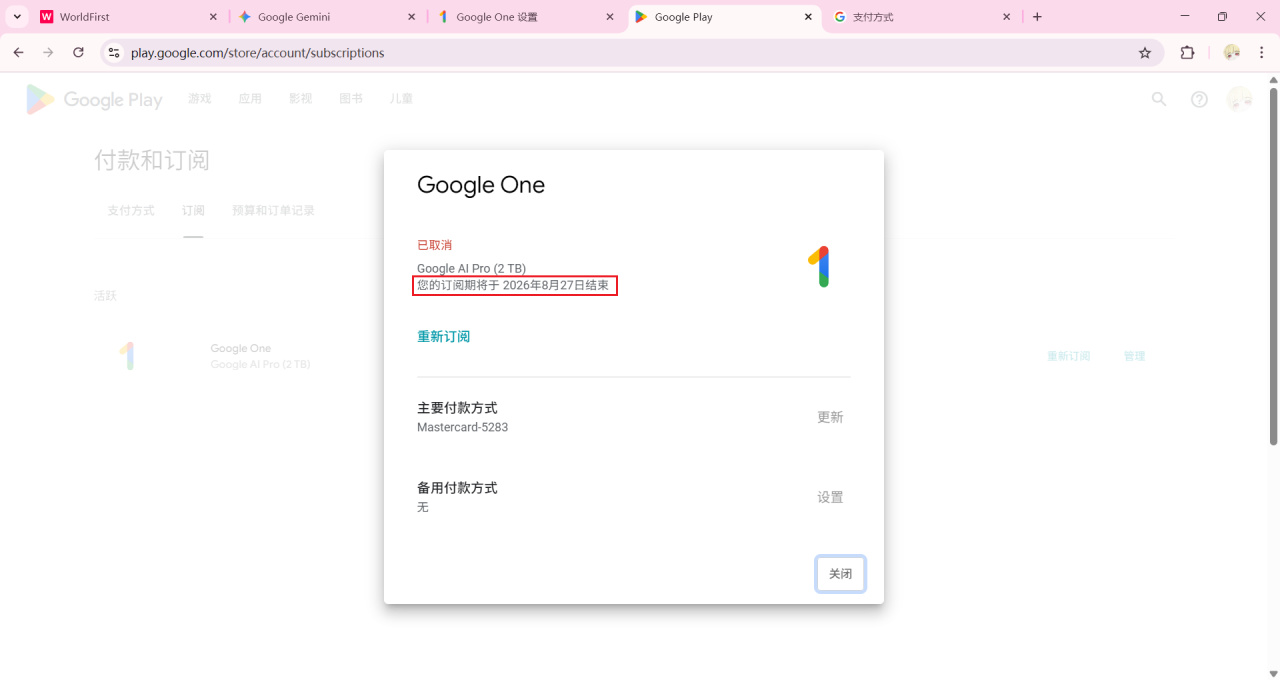Click the Google Play logo
1280x680 pixels.
coord(94,99)
